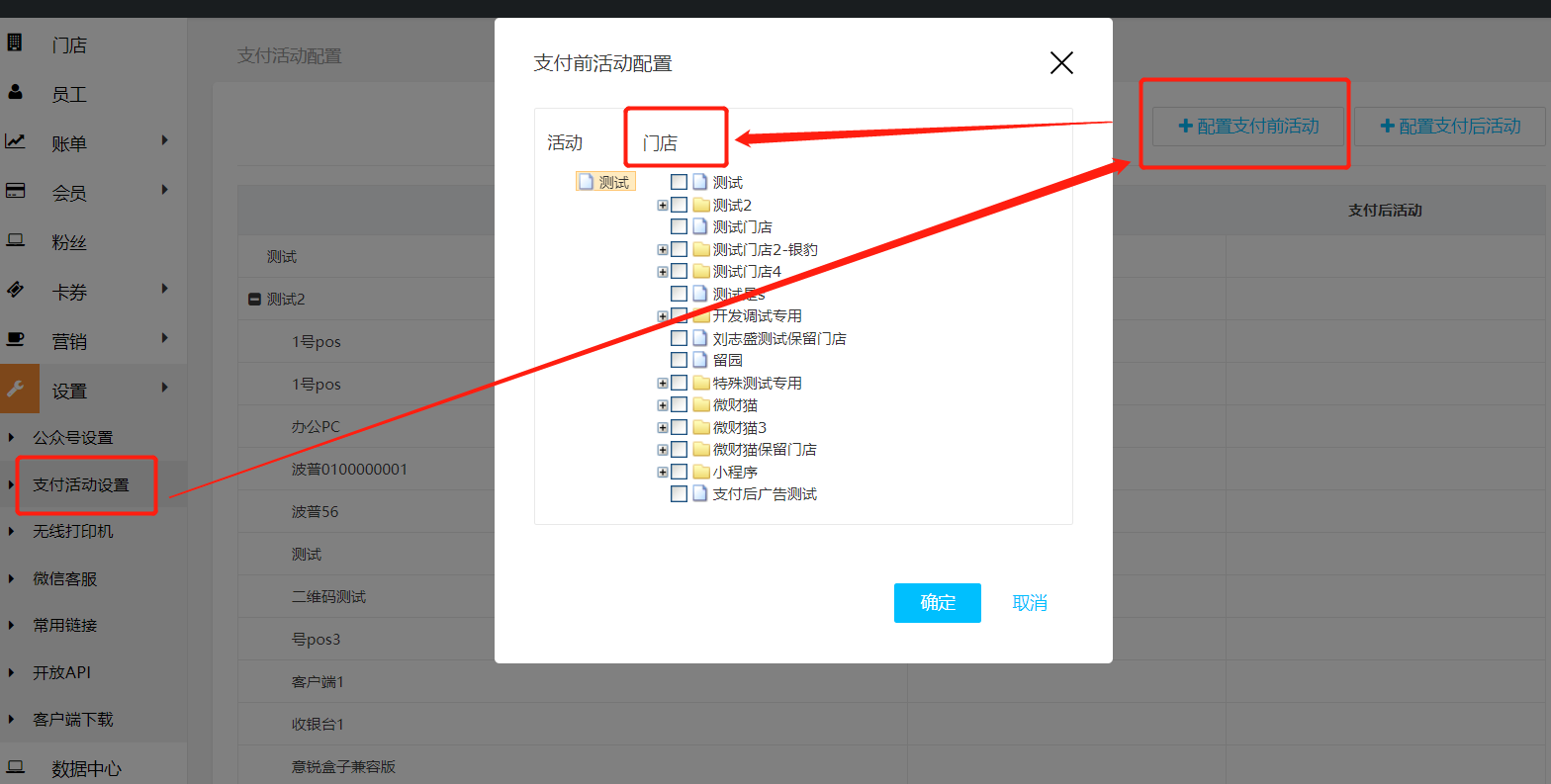
Task: Check the 测试门店 store checkbox
Action: click(679, 226)
